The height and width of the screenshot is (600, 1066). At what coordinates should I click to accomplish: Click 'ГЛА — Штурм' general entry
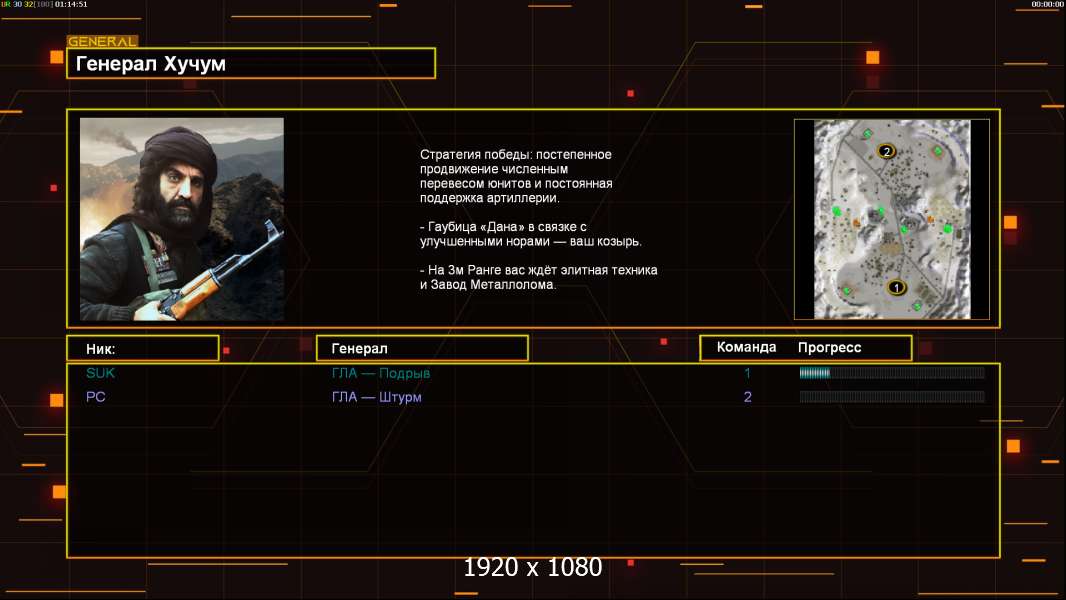click(377, 397)
